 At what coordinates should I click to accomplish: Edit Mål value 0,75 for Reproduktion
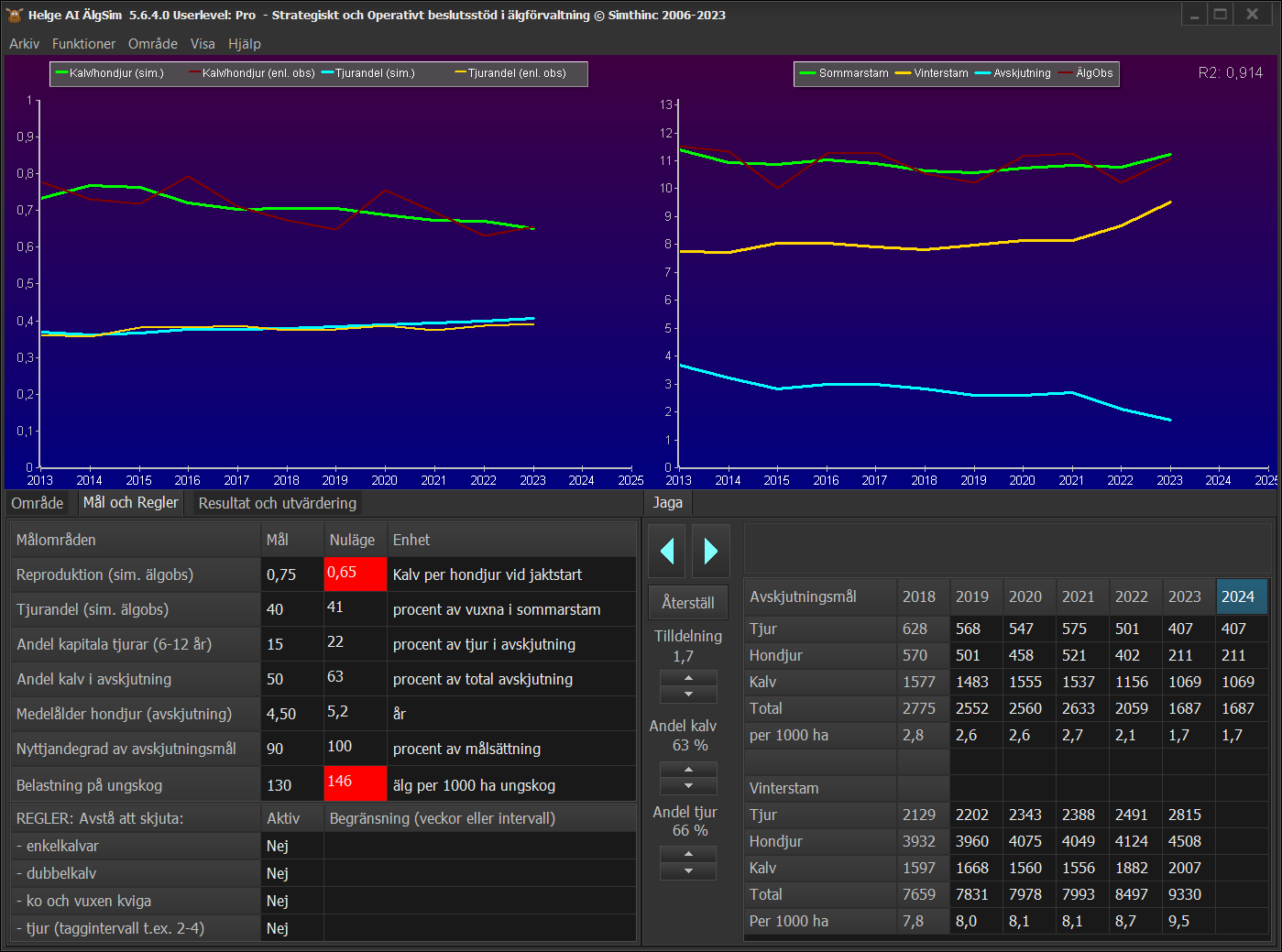(x=292, y=574)
